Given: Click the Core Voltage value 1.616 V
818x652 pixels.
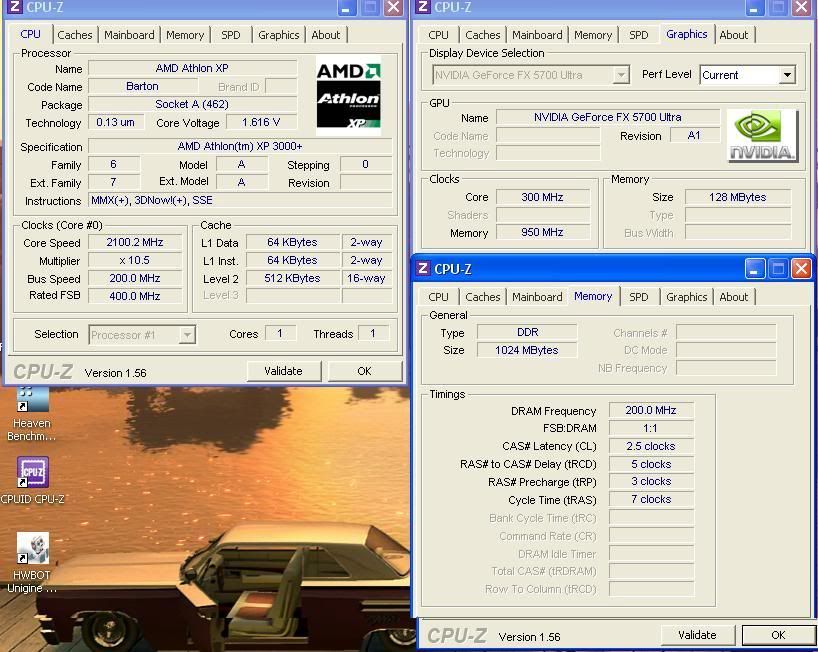Looking at the screenshot, I should pyautogui.click(x=261, y=122).
